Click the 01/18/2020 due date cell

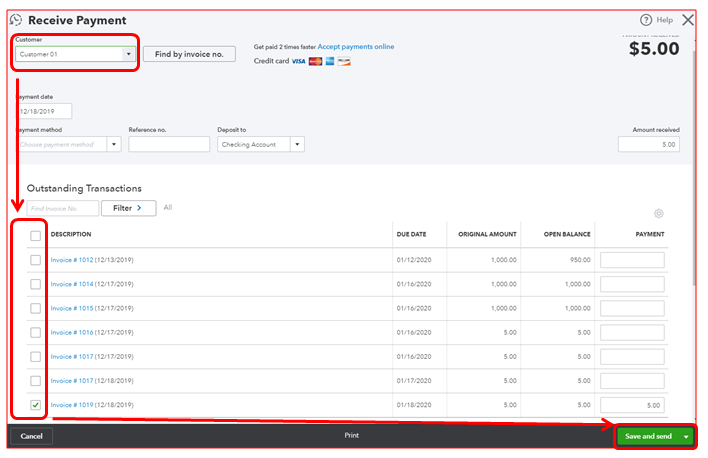point(414,405)
